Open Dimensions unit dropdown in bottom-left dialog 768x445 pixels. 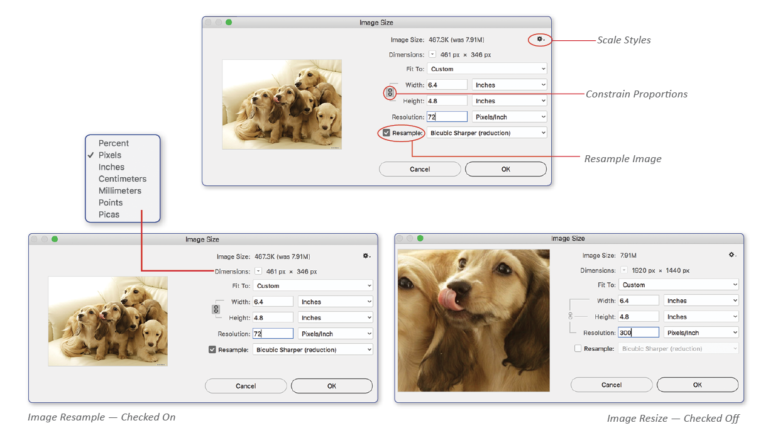click(258, 271)
